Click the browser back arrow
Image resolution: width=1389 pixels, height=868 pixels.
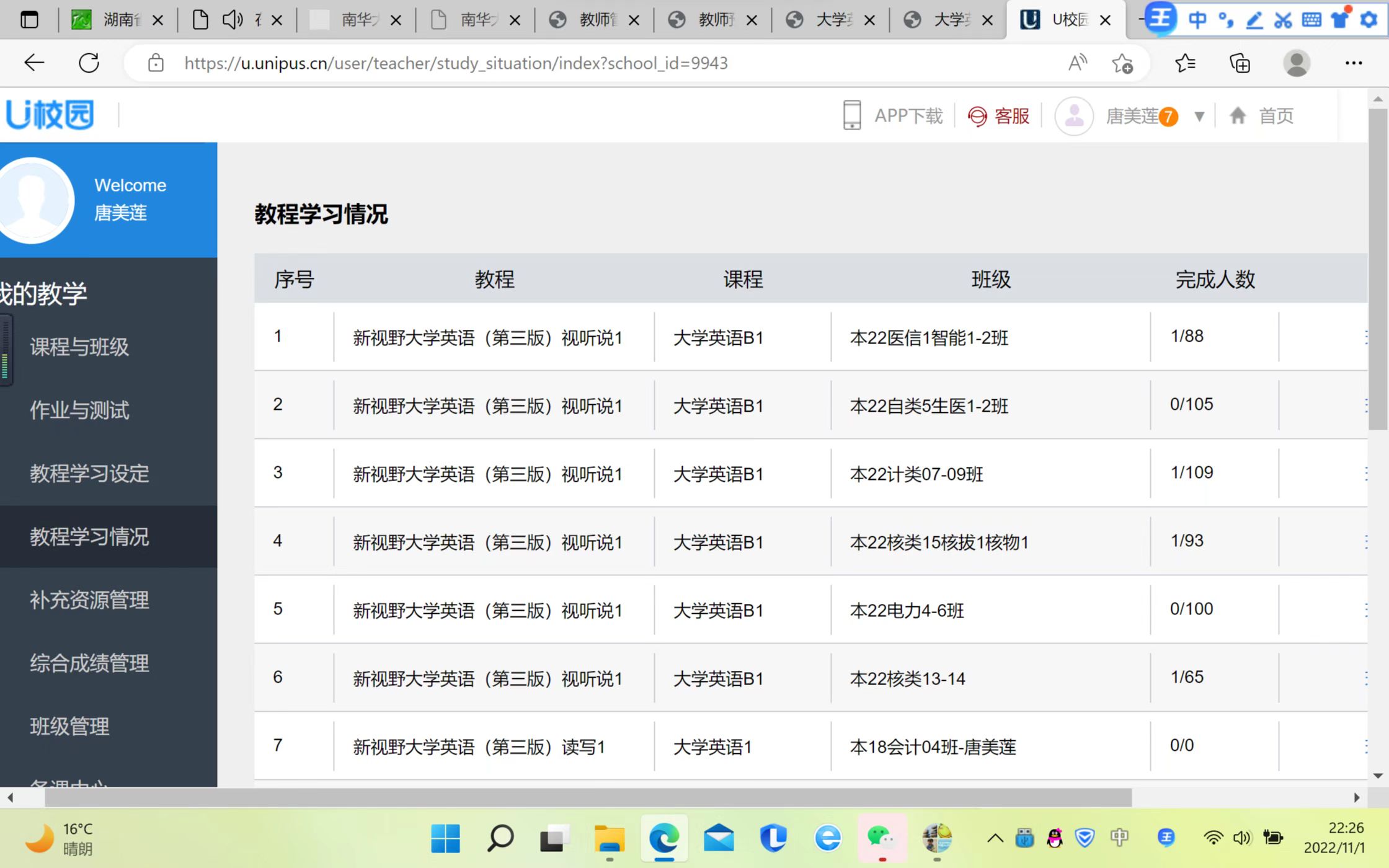click(x=34, y=63)
